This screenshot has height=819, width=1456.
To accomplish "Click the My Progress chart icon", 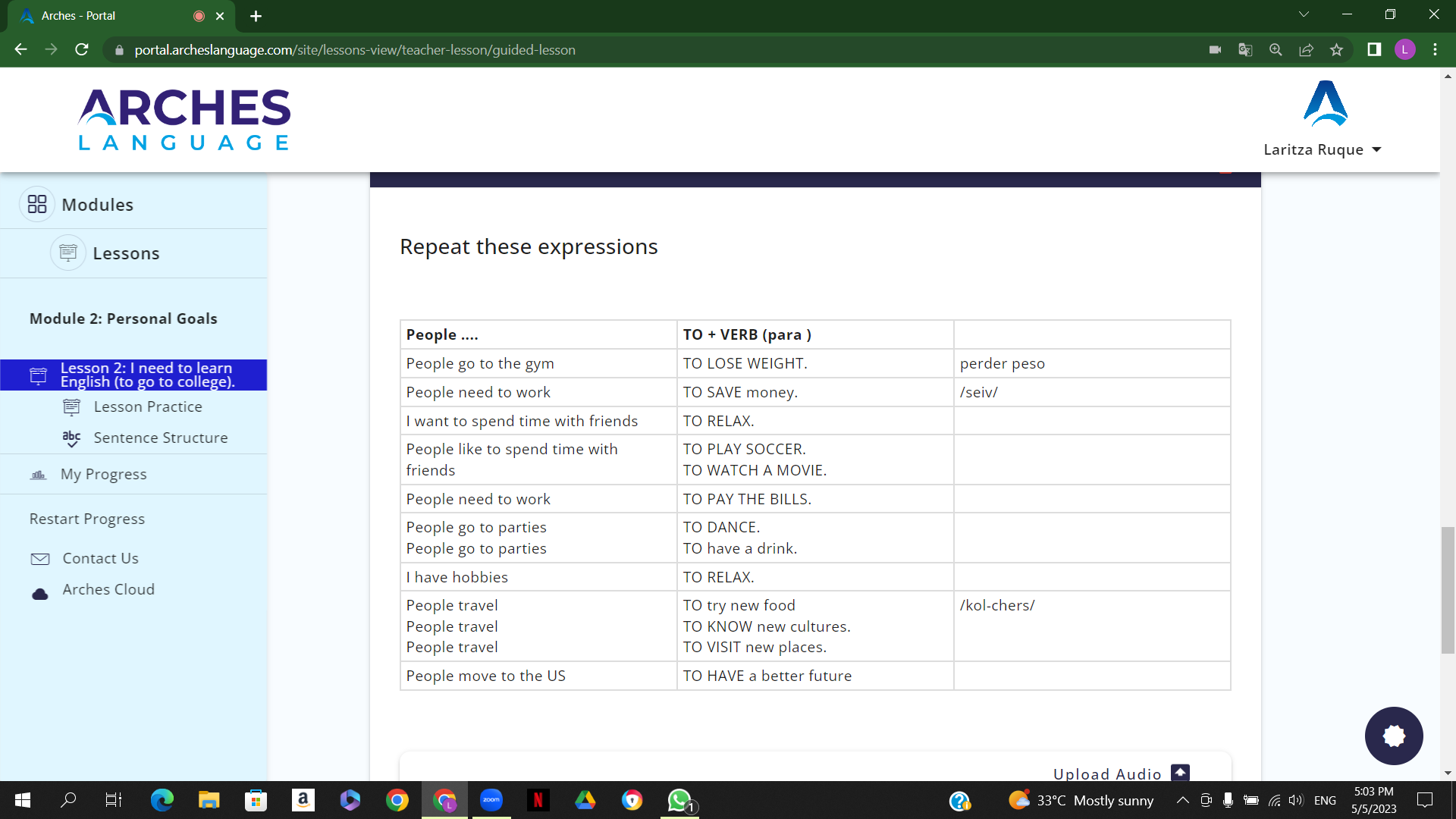I will 39,475.
